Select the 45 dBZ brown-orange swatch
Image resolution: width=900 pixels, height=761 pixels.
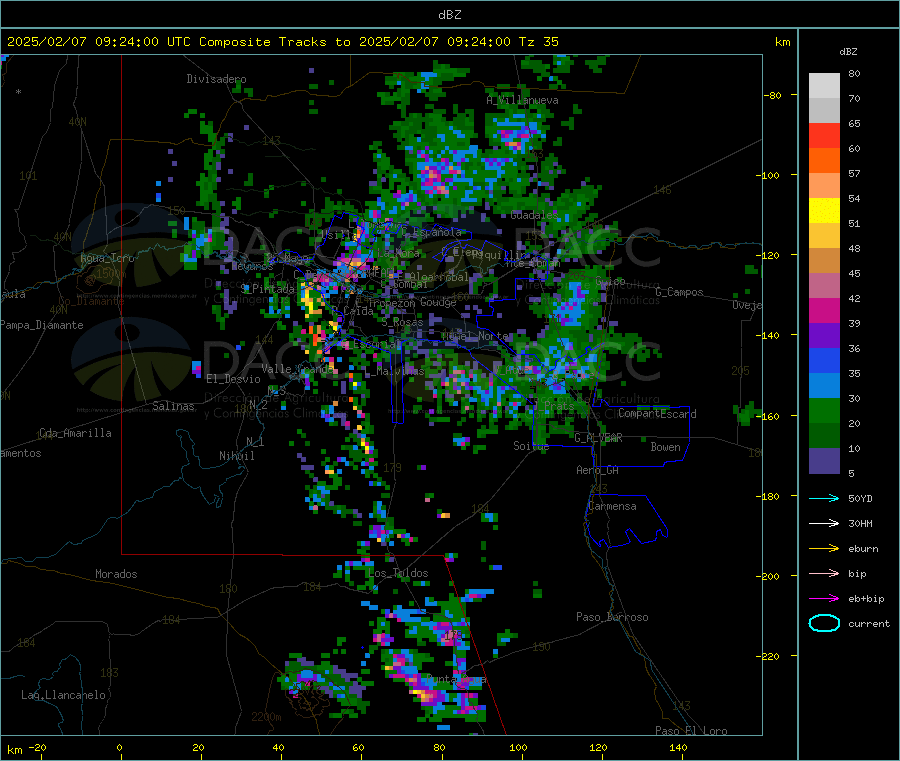[824, 261]
